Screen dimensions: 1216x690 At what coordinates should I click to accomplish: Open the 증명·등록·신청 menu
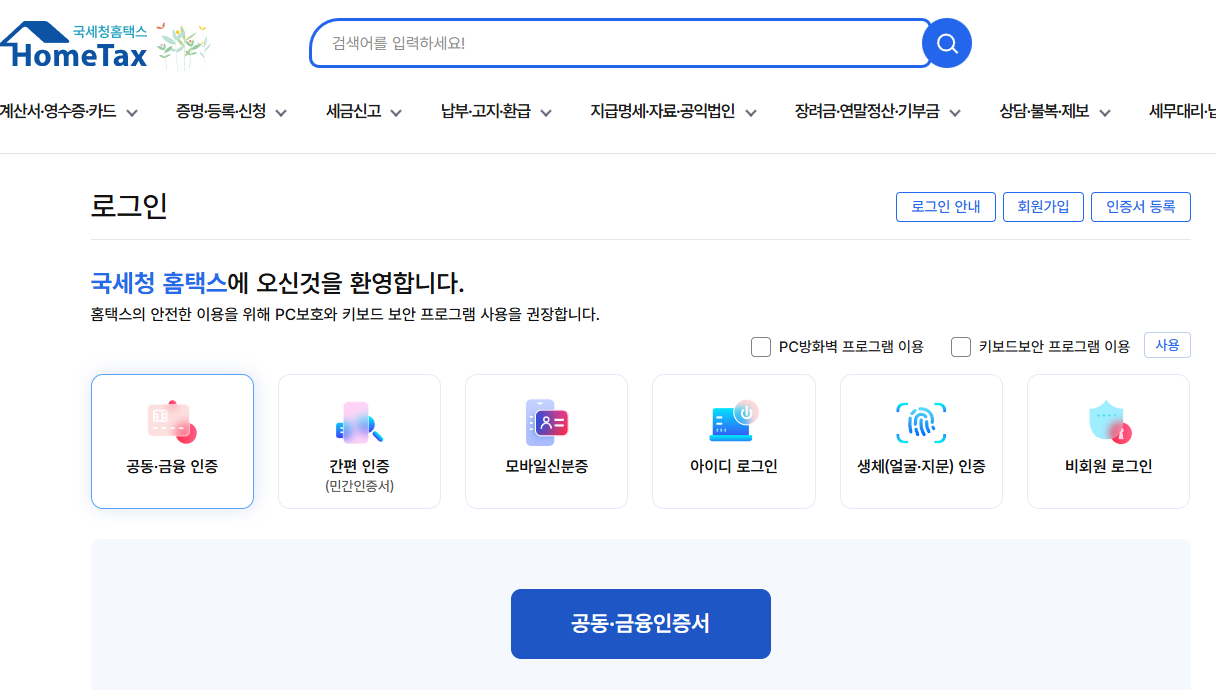click(x=231, y=112)
